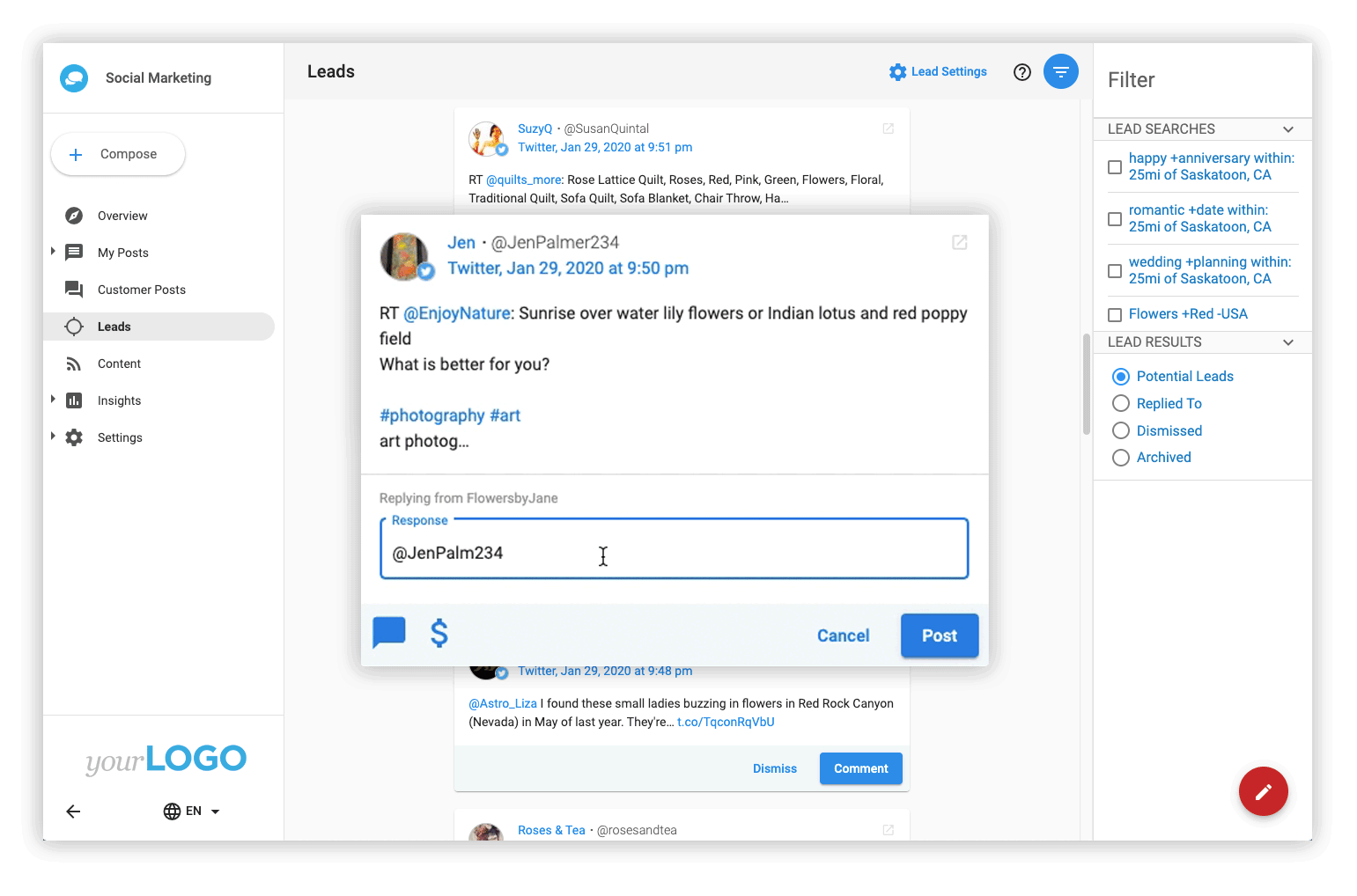Click the dollar sign icon in reply box

click(x=439, y=633)
